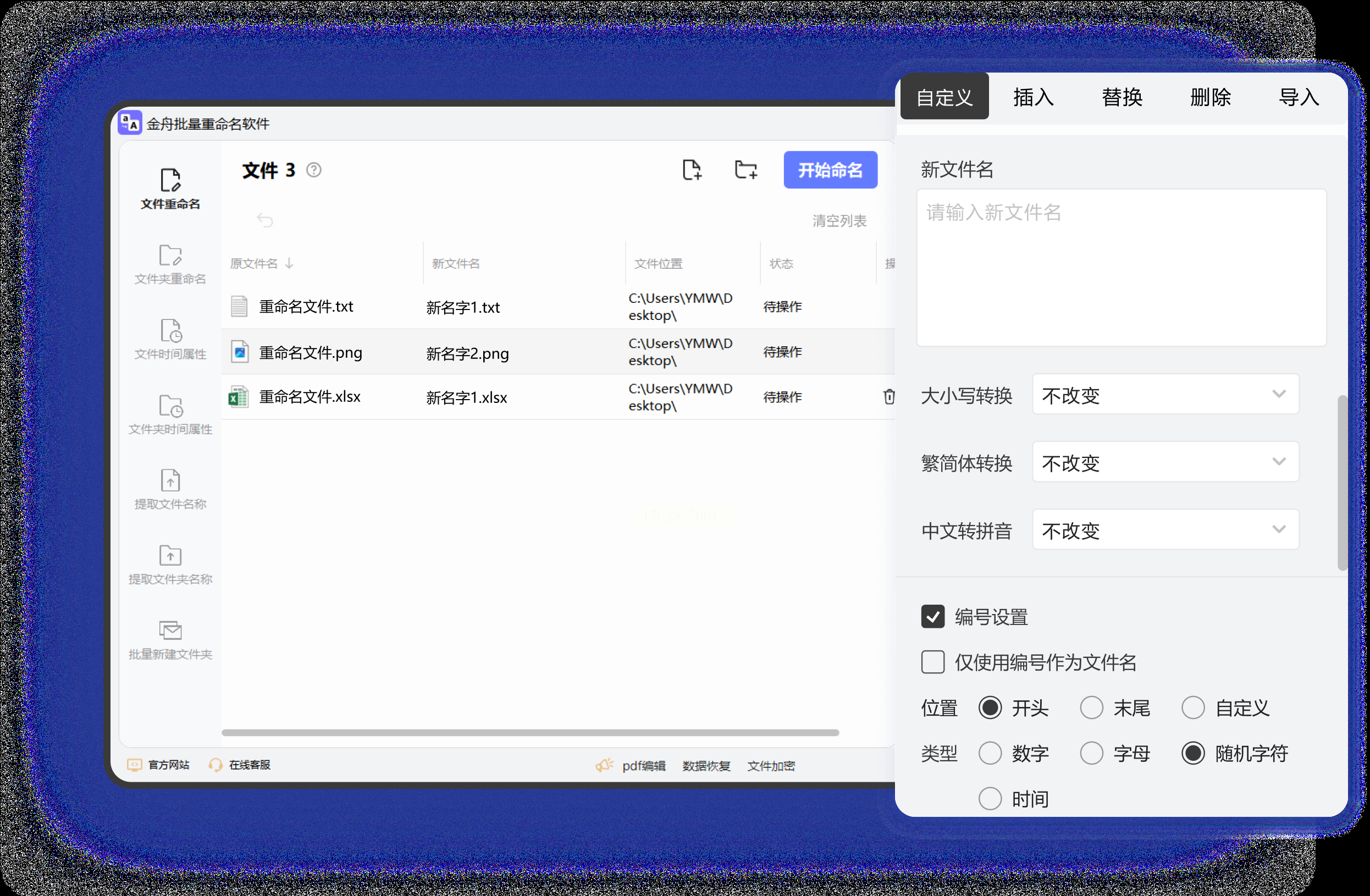Open the 繁简体转换 dropdown
The height and width of the screenshot is (896, 1370).
coord(1165,462)
